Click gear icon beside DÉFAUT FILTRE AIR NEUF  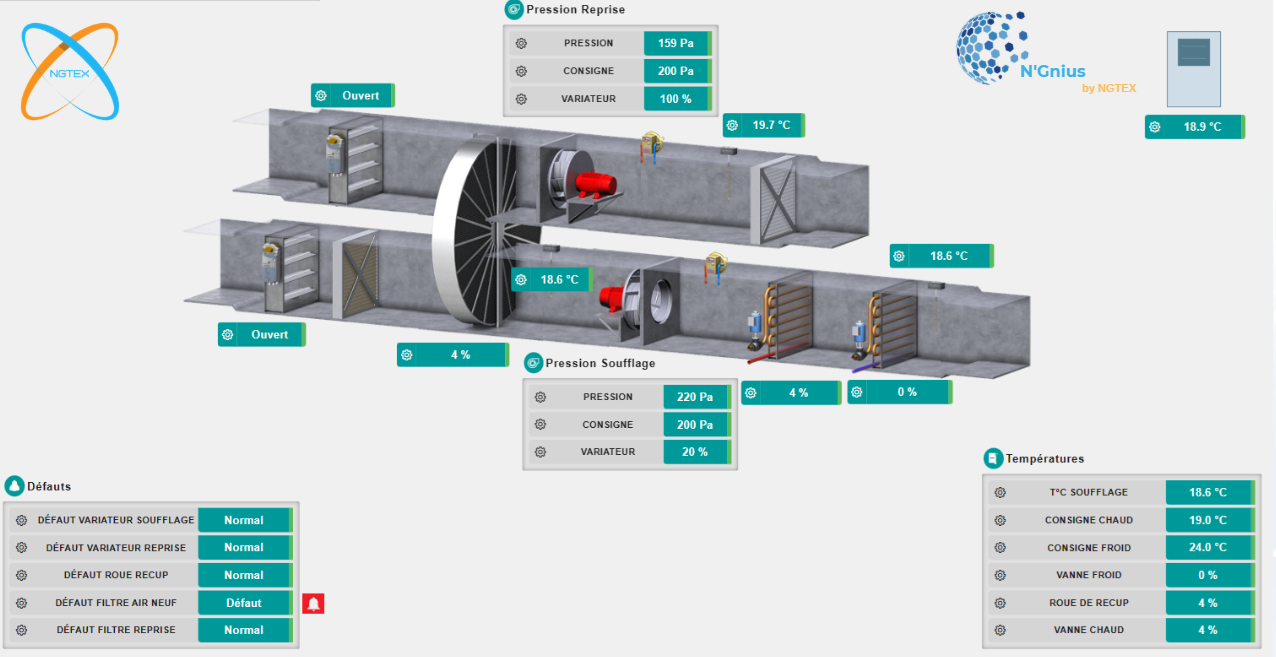click(21, 603)
